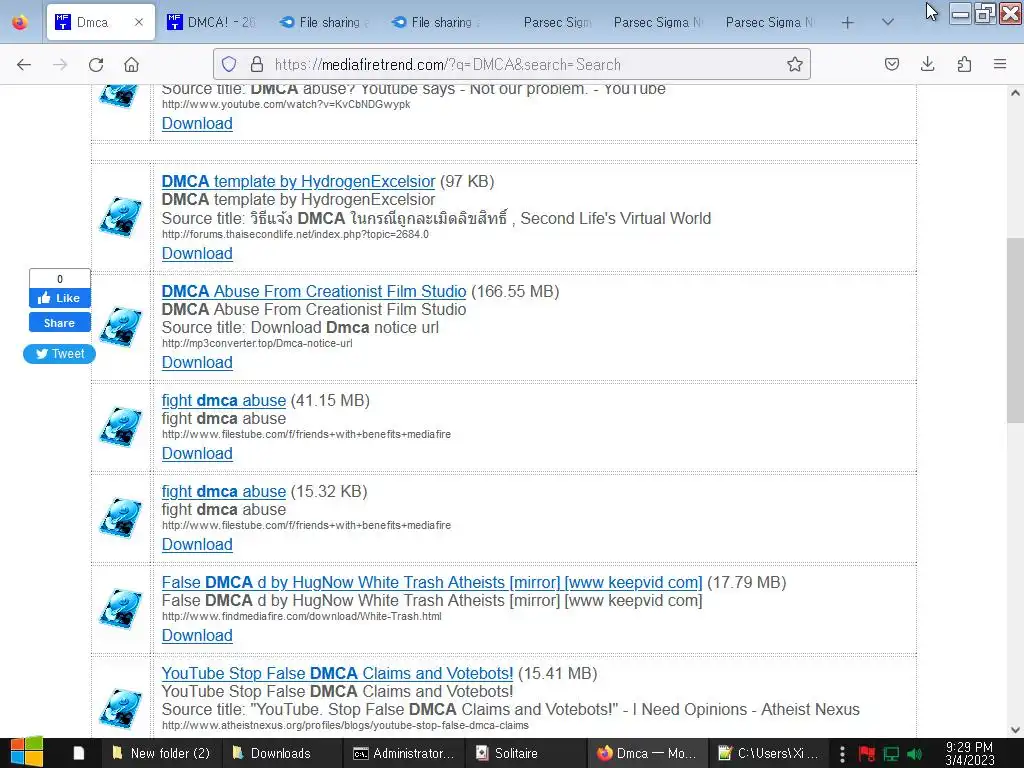Switch to Administrator command prompt window

[404, 753]
